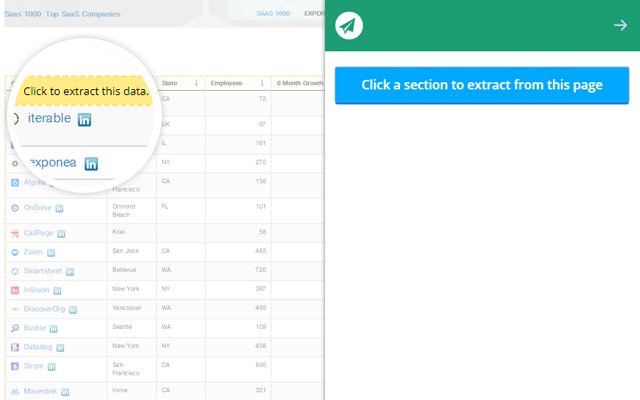This screenshot has height=400, width=640.
Task: Sort by the State column arrow
Action: [x=196, y=83]
